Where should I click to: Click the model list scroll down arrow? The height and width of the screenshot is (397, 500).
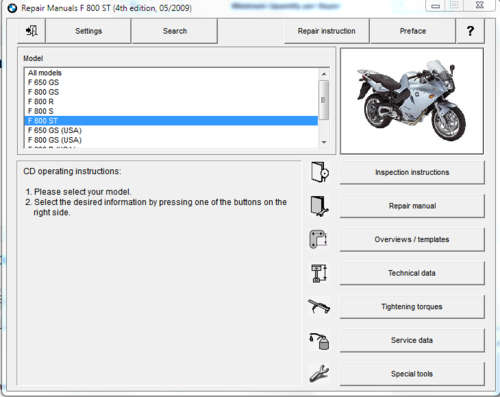tap(324, 142)
